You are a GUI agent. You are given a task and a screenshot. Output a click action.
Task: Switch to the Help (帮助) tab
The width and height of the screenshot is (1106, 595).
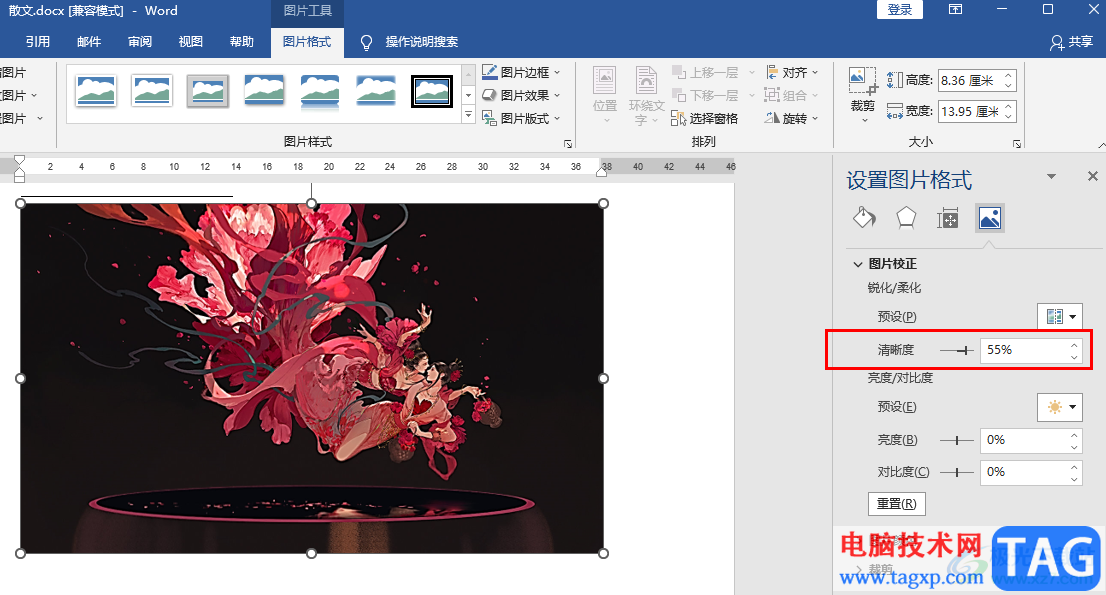pyautogui.click(x=241, y=42)
